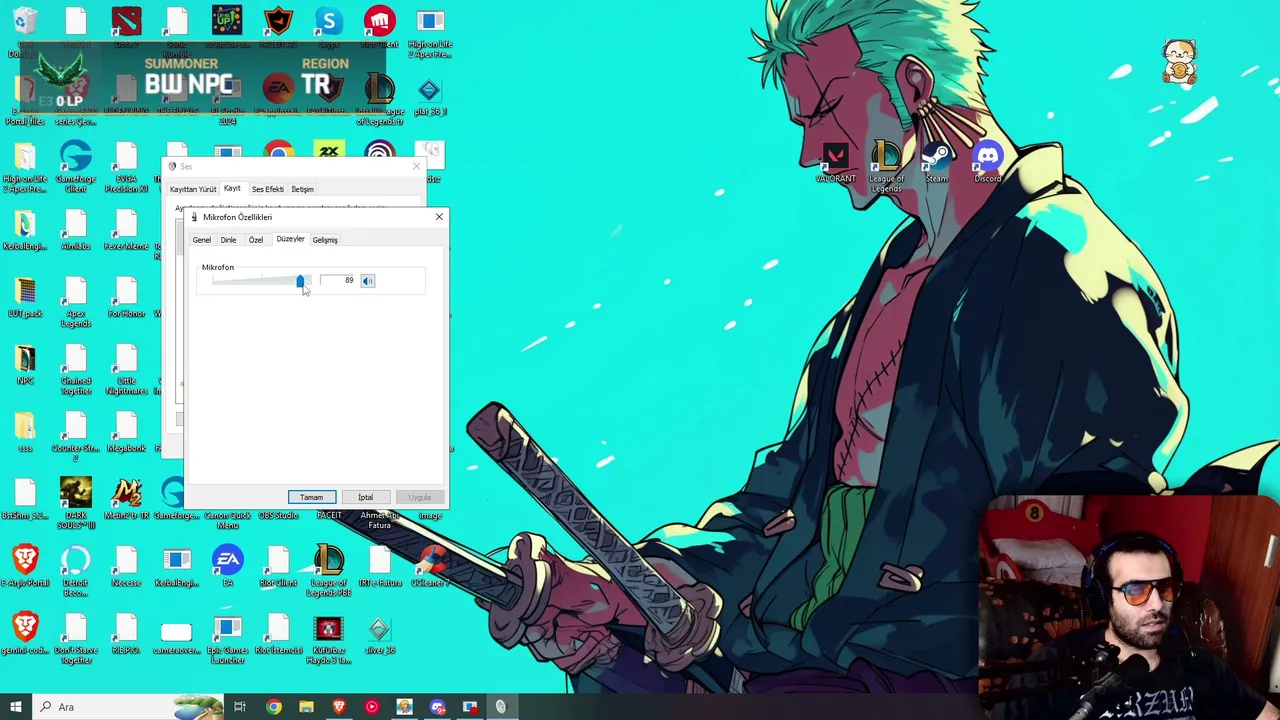Open İletişim tab in Ses window
Image resolution: width=1280 pixels, height=720 pixels.
click(x=302, y=189)
